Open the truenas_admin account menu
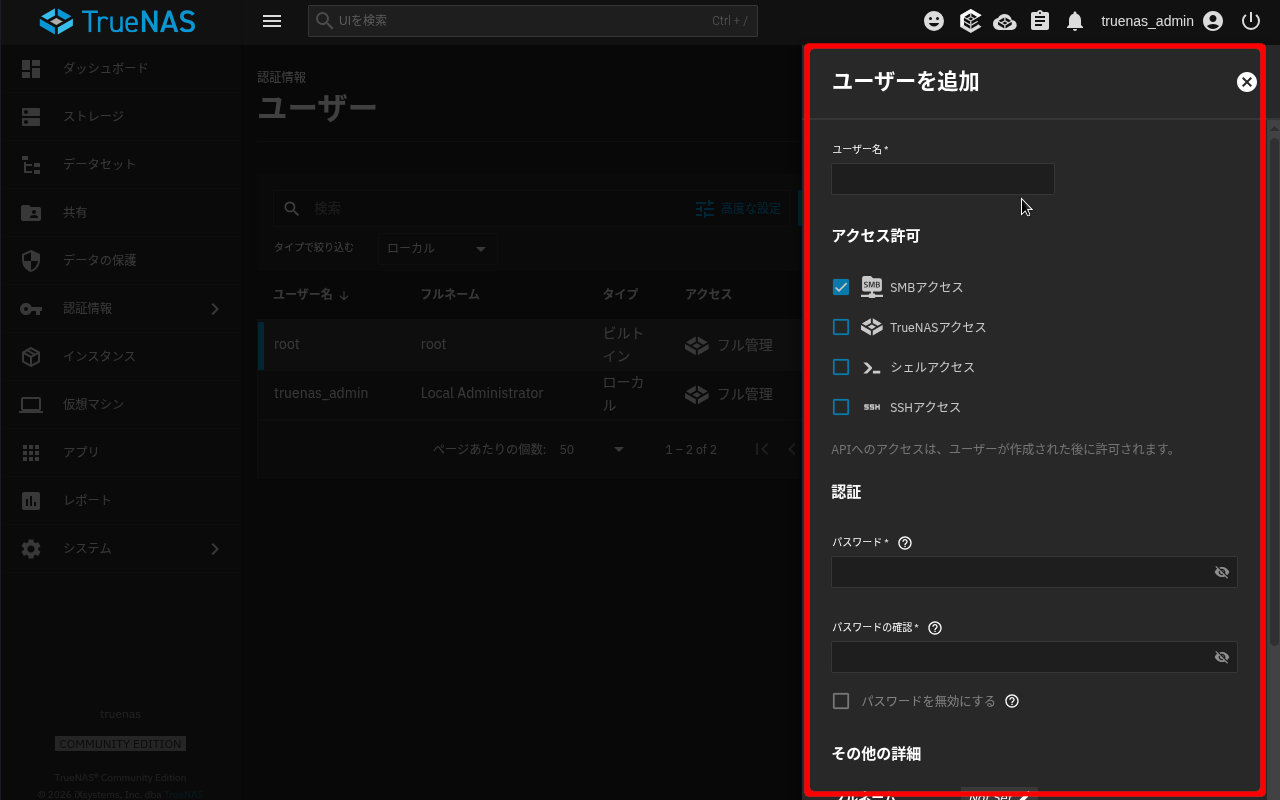Screen dimensions: 1280x800 pos(1162,21)
